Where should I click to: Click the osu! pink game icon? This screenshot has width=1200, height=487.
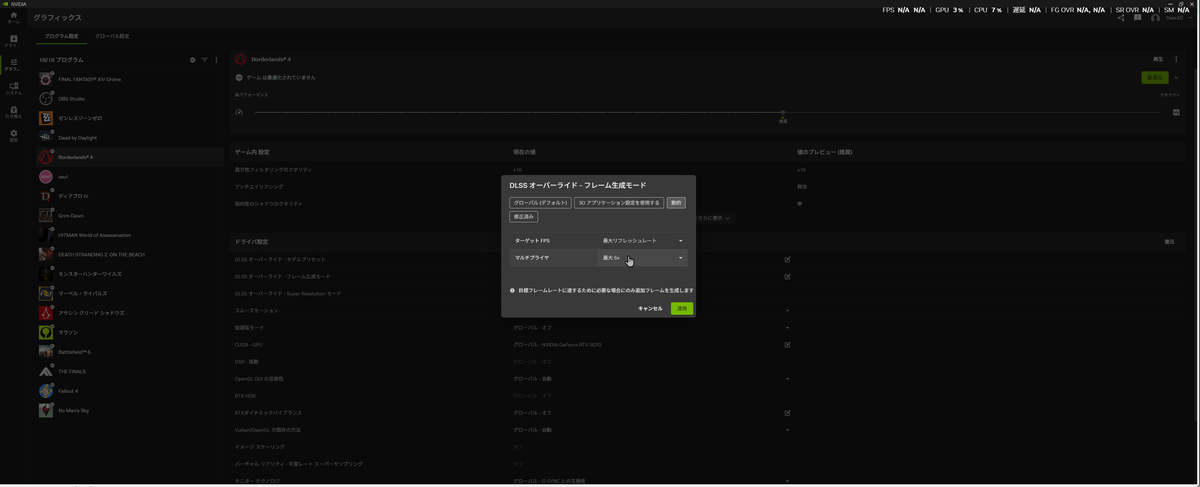coord(45,176)
